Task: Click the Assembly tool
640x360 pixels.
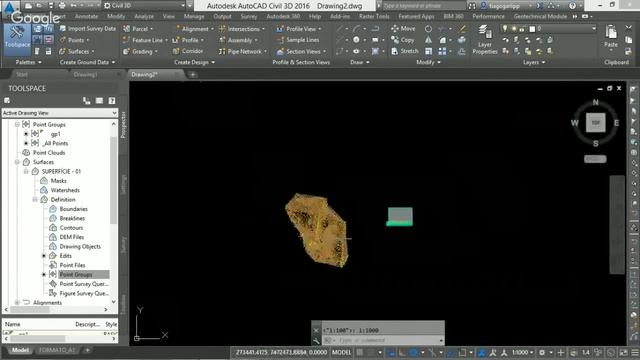Action: click(238, 40)
